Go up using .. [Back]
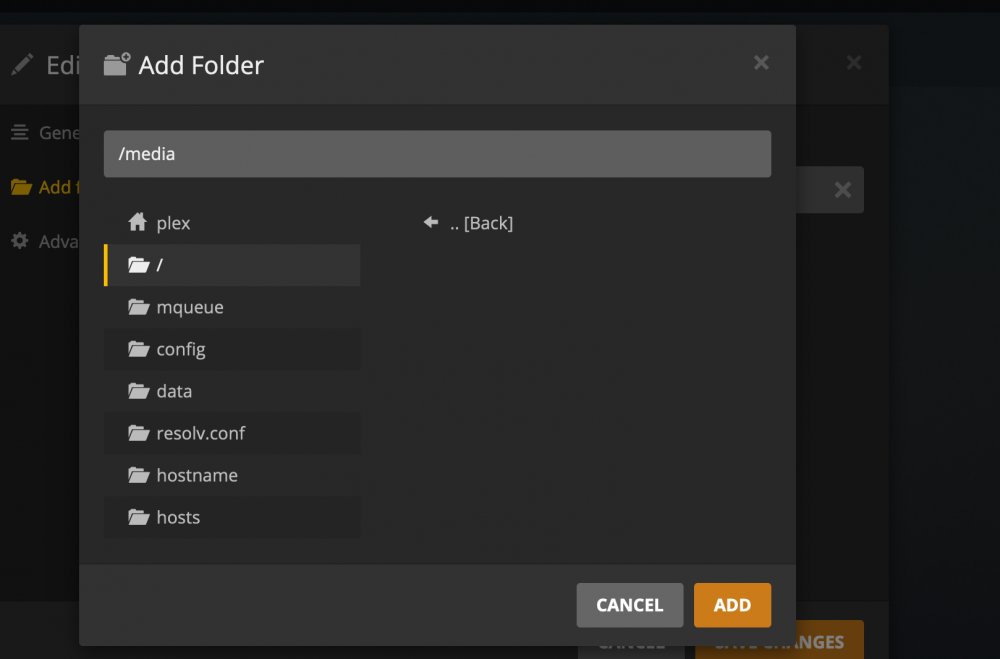1000x659 pixels. (482, 223)
